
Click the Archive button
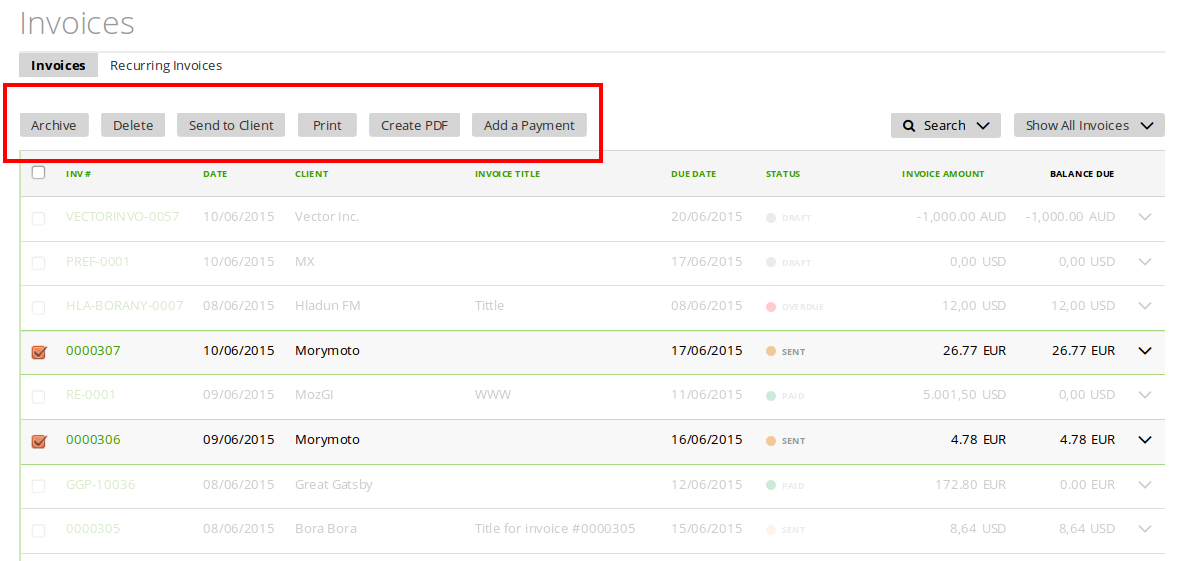click(x=54, y=125)
